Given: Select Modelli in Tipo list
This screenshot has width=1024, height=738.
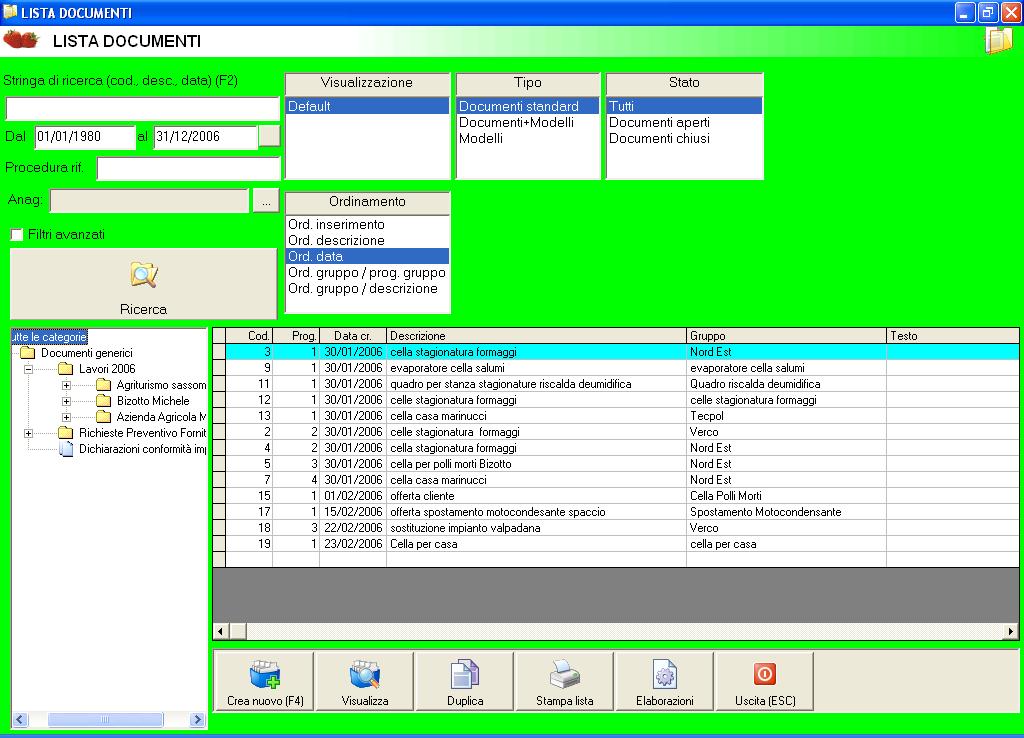Looking at the screenshot, I should [528, 138].
